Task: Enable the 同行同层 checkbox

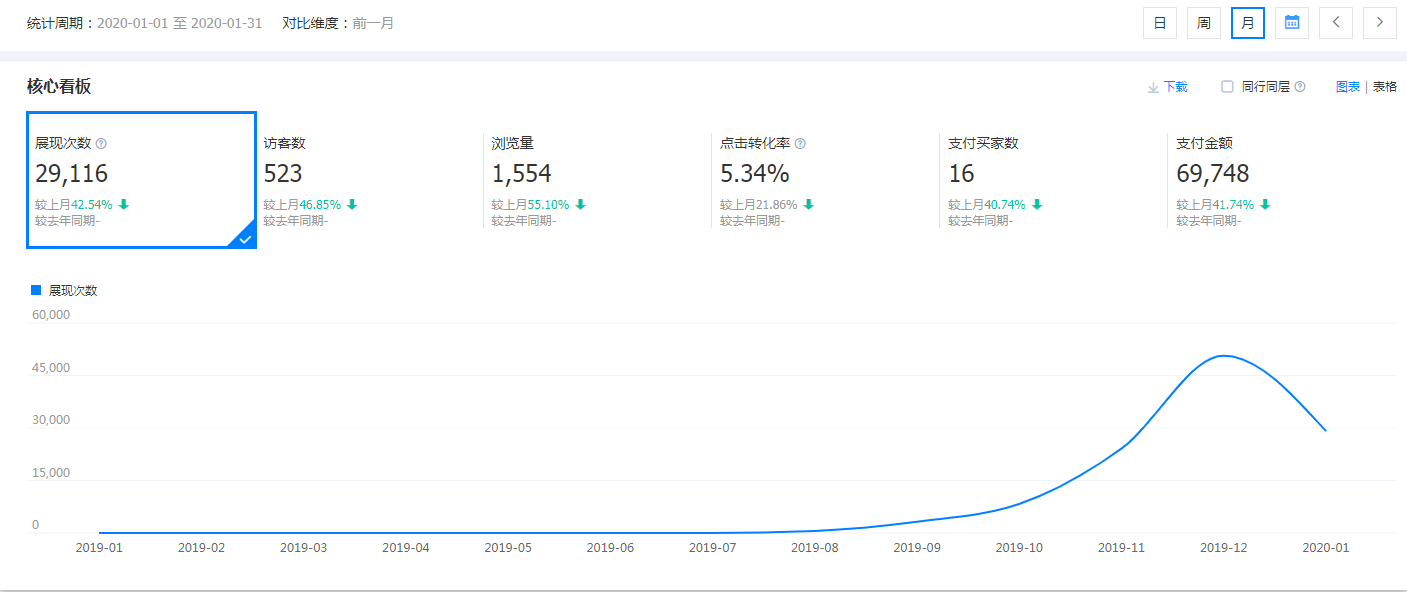Action: pyautogui.click(x=1227, y=87)
